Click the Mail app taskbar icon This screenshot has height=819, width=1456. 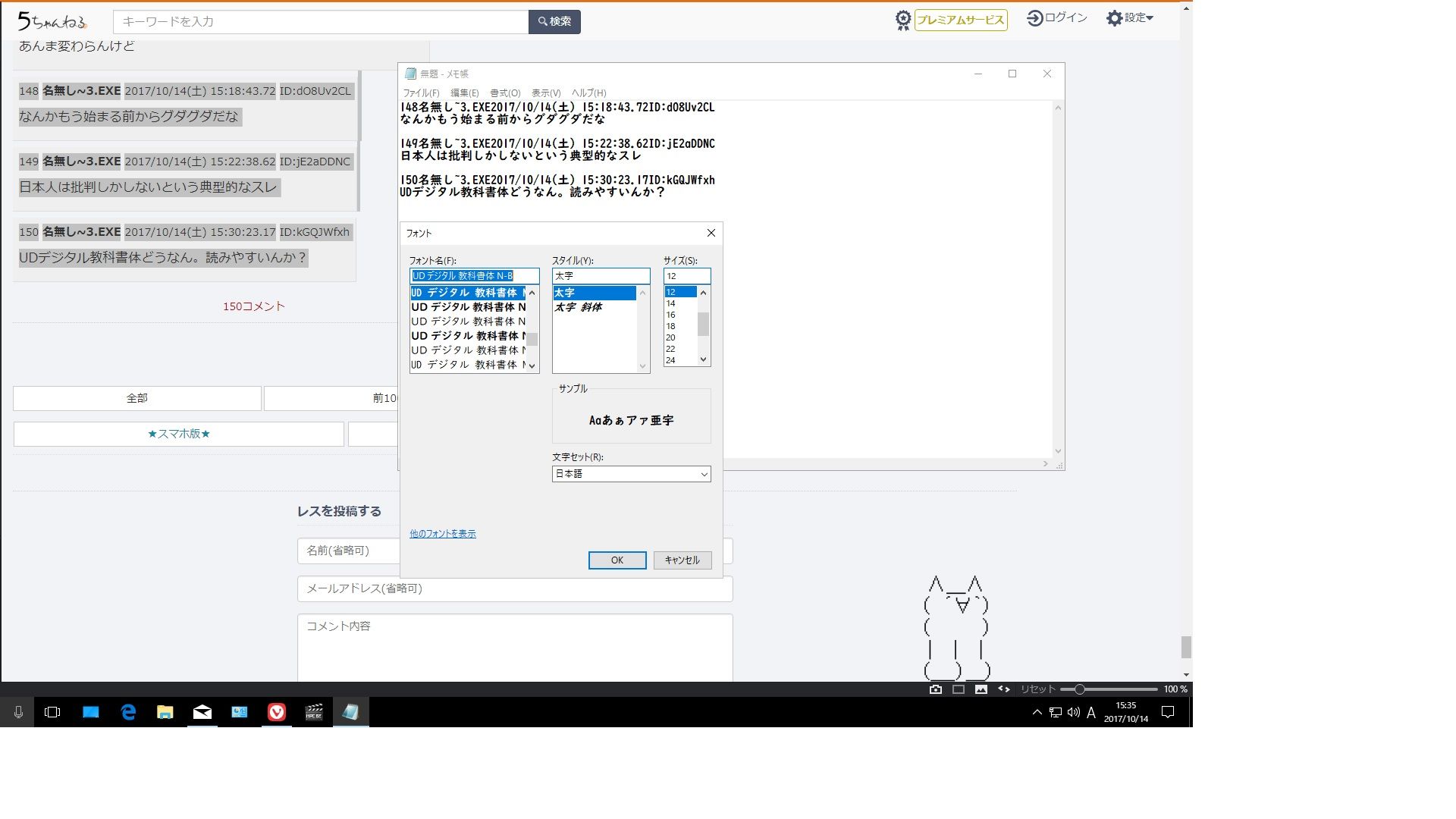click(x=202, y=712)
